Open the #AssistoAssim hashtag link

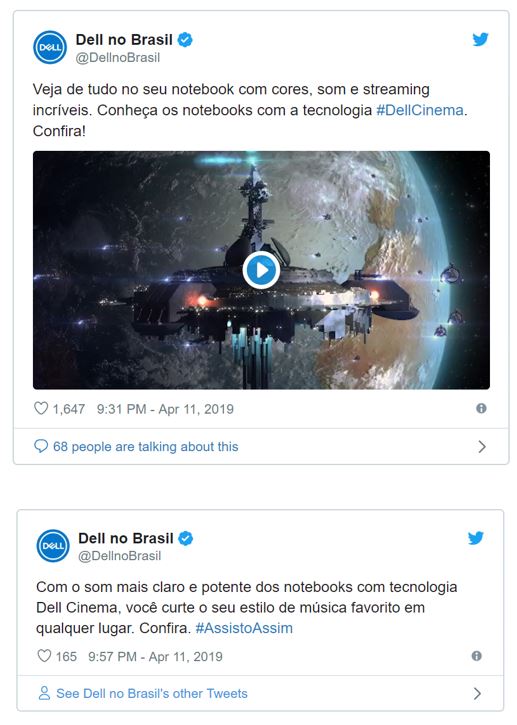coord(244,628)
